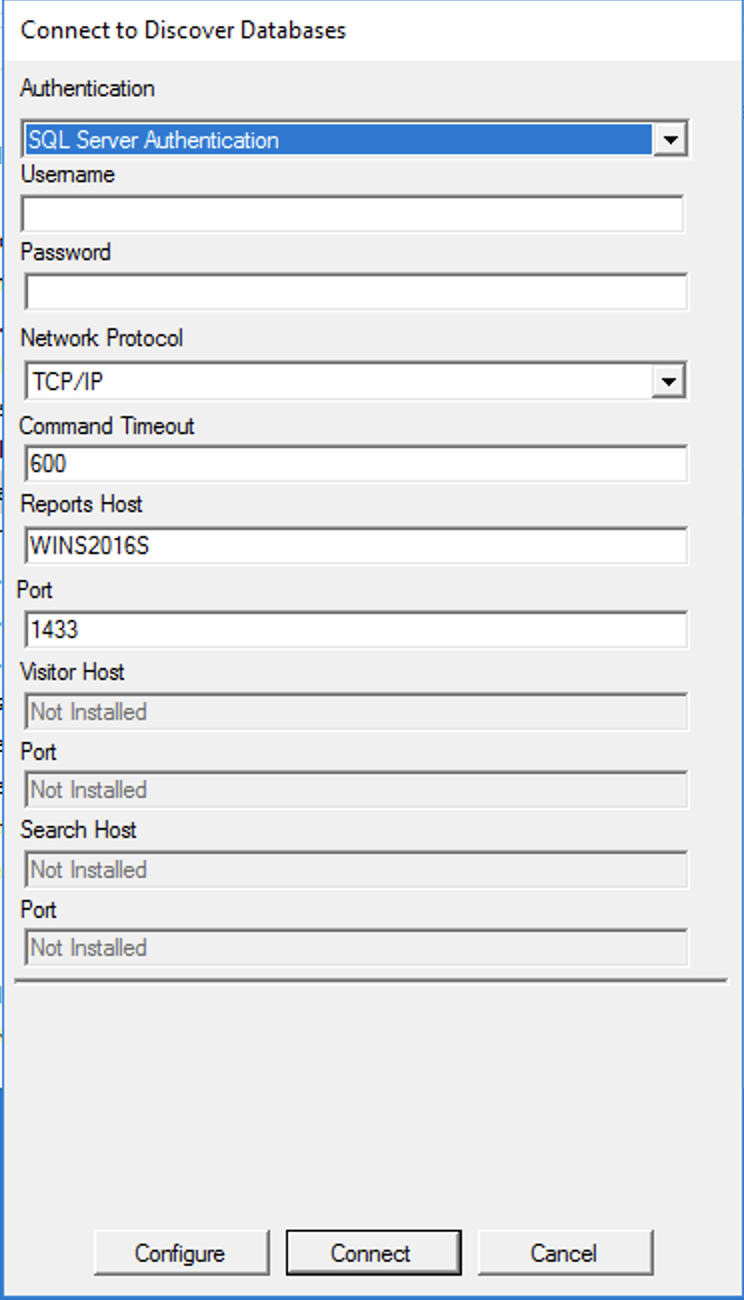Click the TCP/IP protocol combo box
This screenshot has height=1300, width=744.
338,381
